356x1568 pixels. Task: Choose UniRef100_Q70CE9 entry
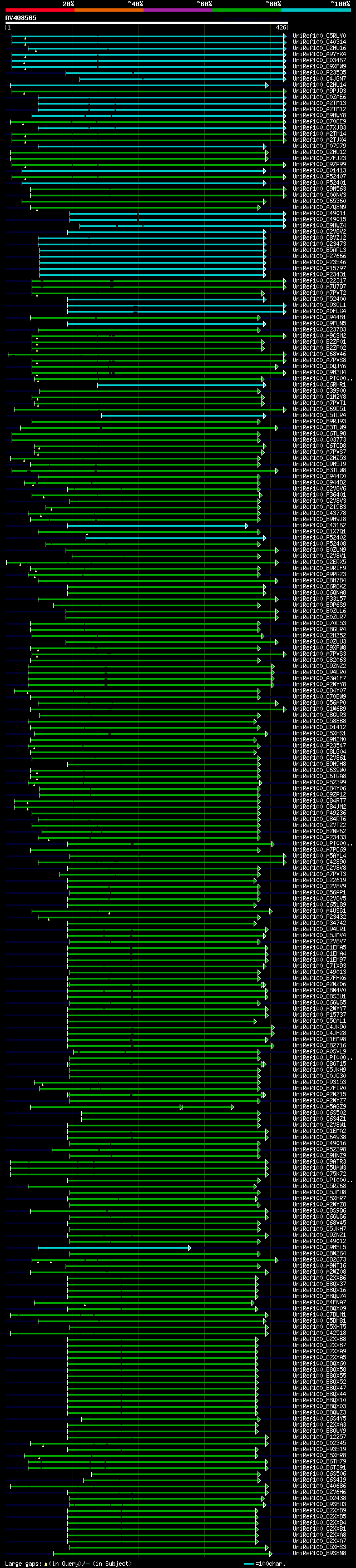(319, 122)
